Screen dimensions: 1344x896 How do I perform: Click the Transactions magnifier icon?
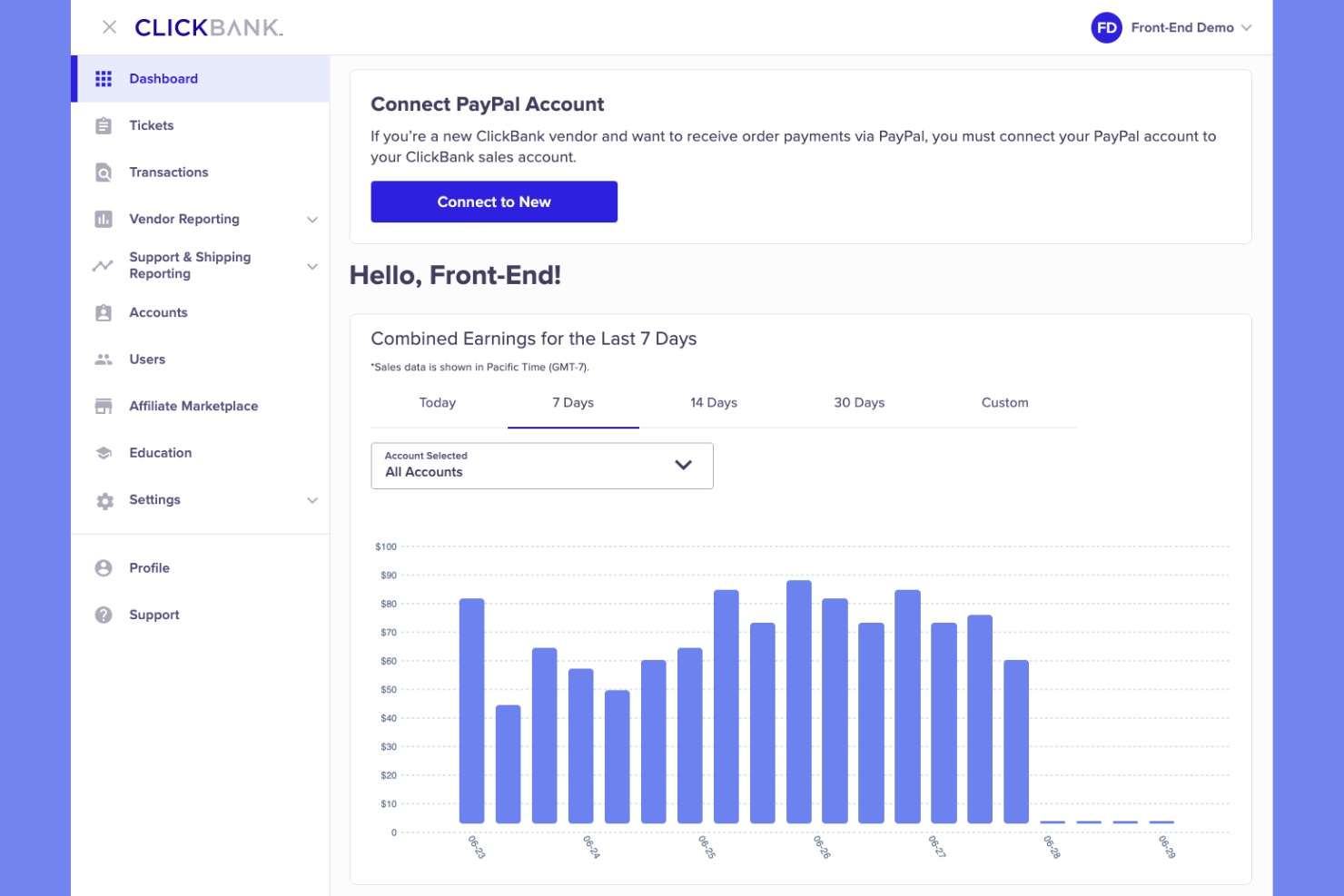click(104, 172)
